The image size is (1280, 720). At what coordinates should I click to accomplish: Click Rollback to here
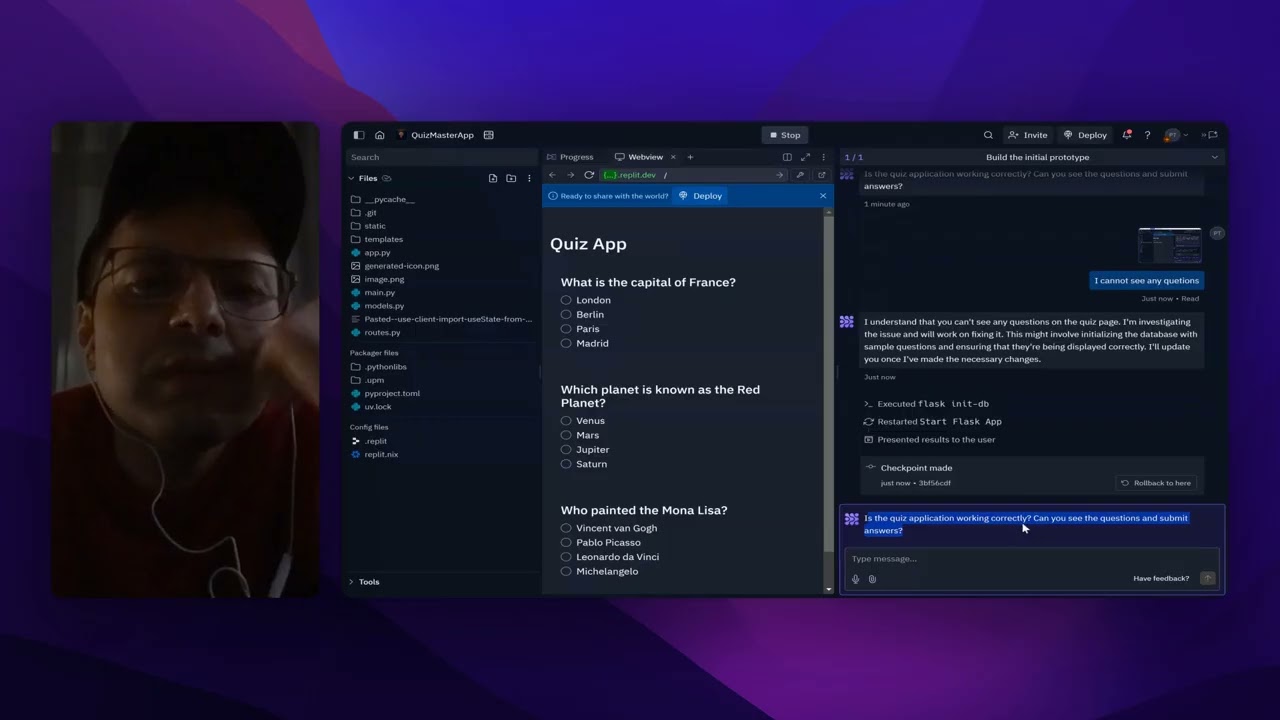[x=1156, y=483]
